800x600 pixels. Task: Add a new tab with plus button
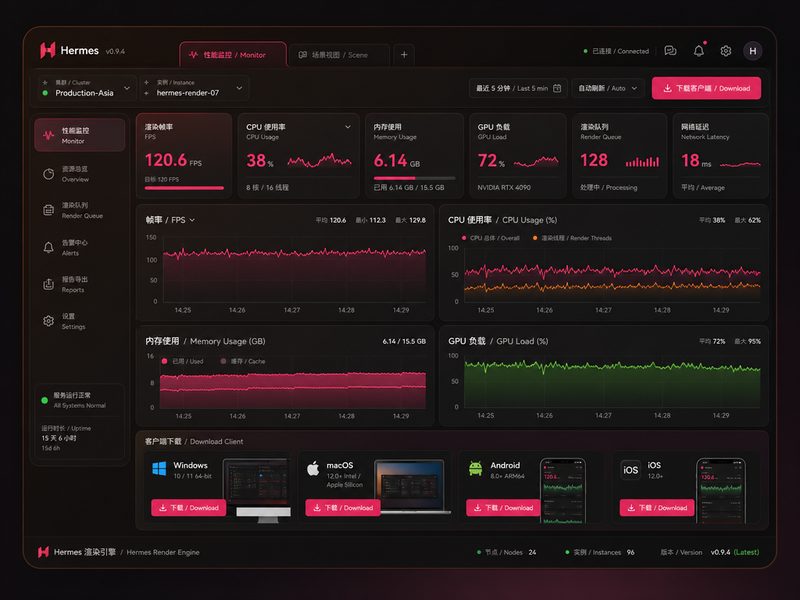[x=404, y=55]
